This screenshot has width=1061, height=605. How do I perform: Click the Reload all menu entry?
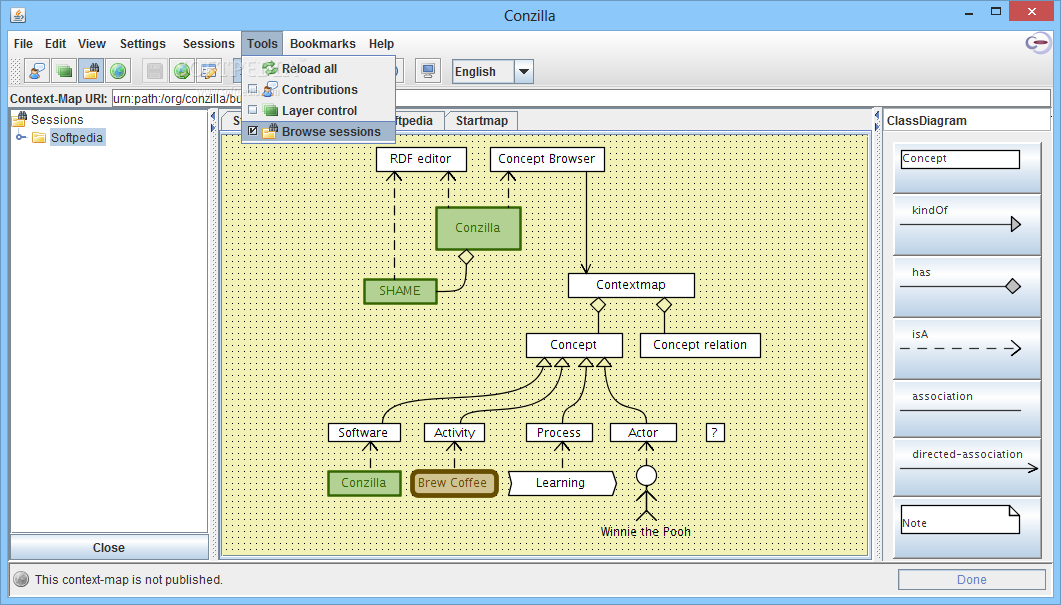[319, 68]
